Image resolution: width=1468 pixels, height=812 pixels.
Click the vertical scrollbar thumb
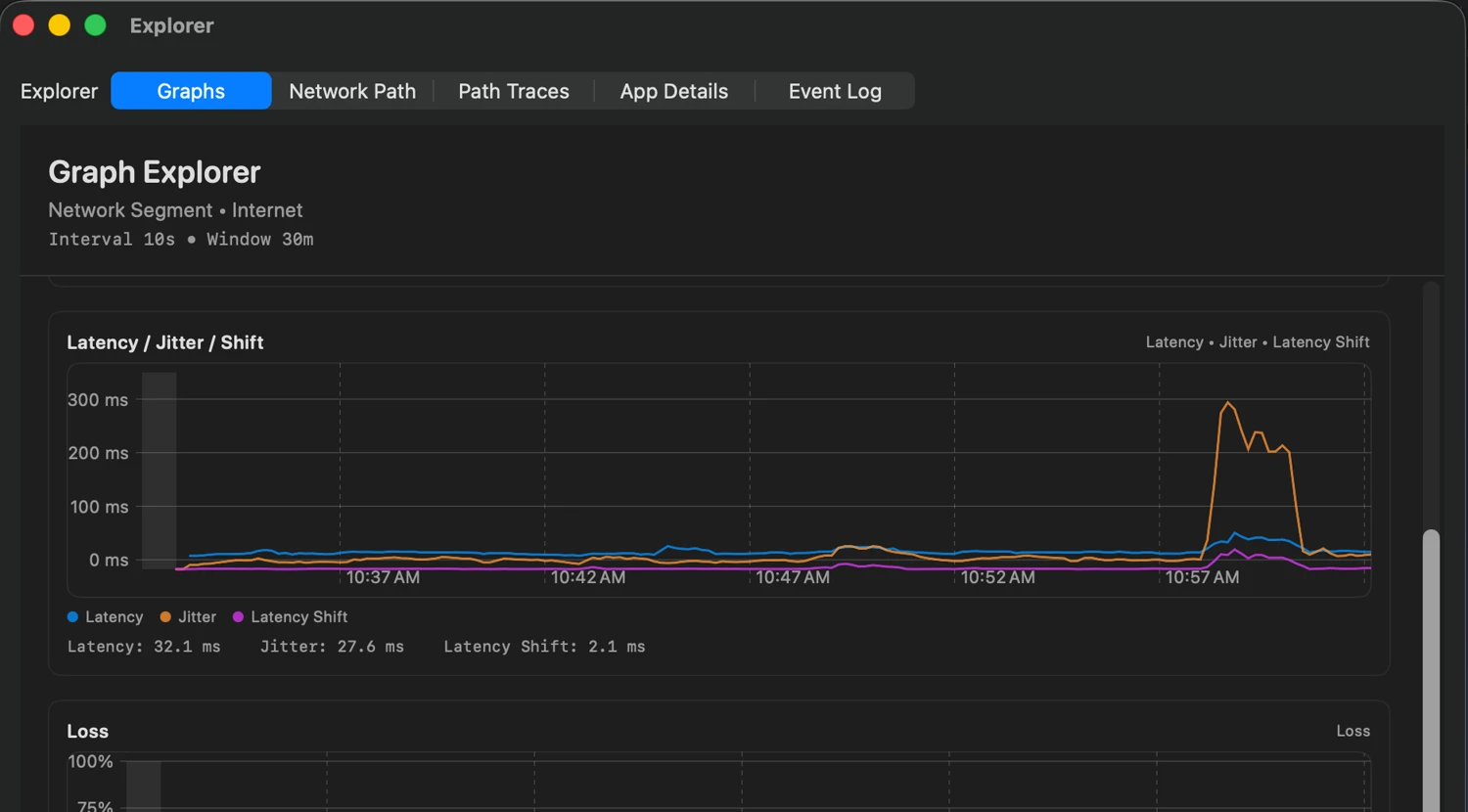pos(1431,670)
